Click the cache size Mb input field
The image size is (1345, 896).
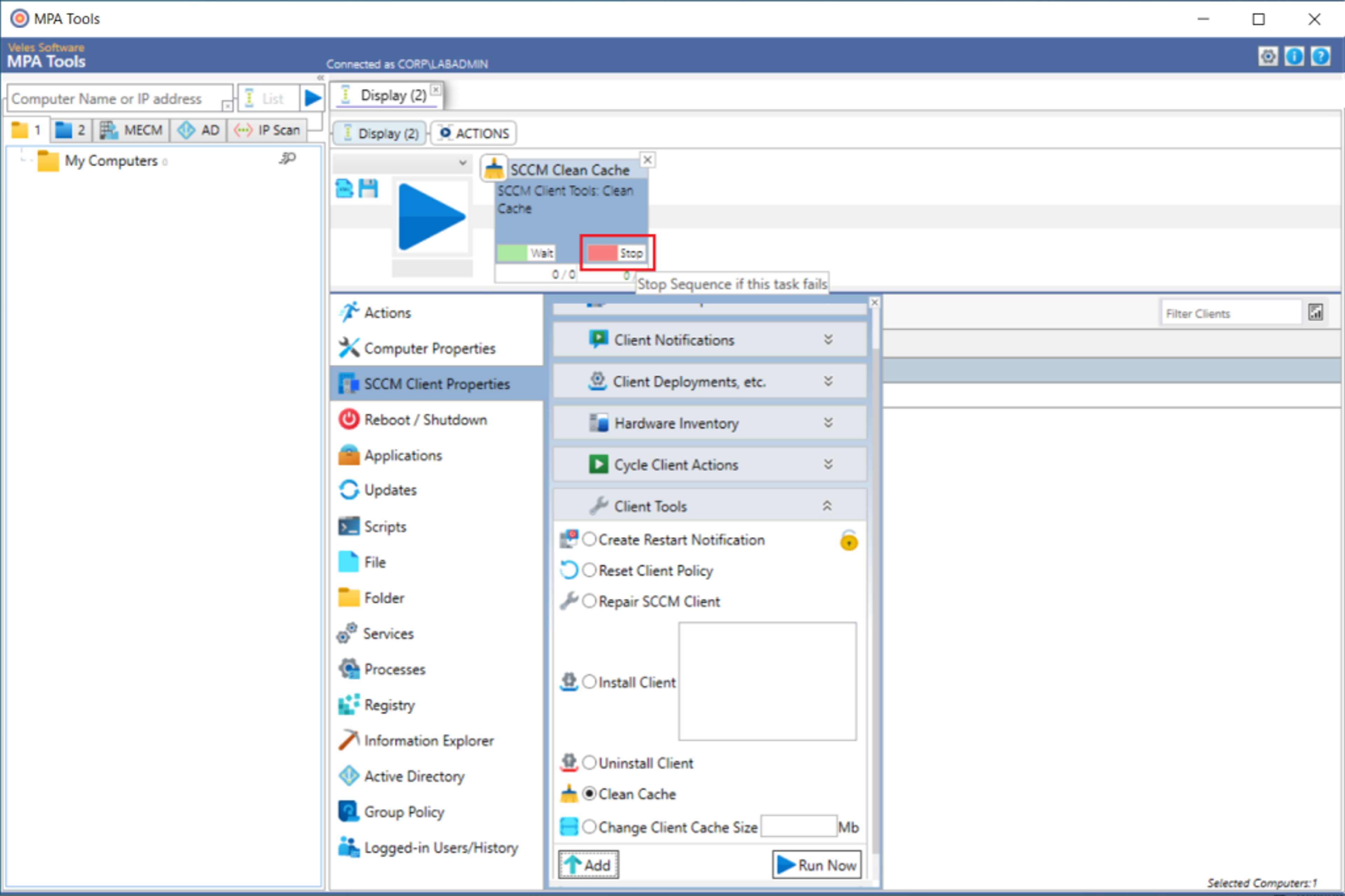[x=799, y=826]
